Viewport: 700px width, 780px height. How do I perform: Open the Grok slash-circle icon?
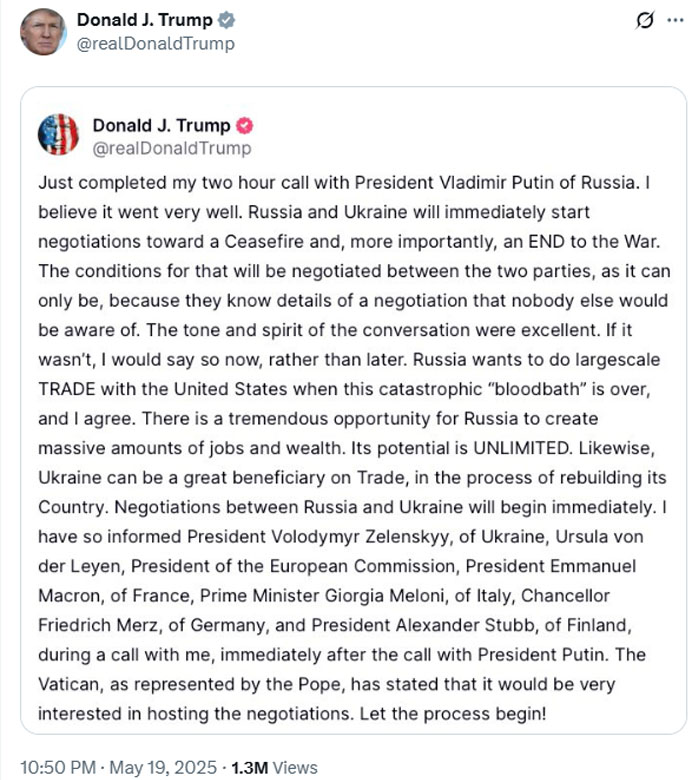(646, 21)
